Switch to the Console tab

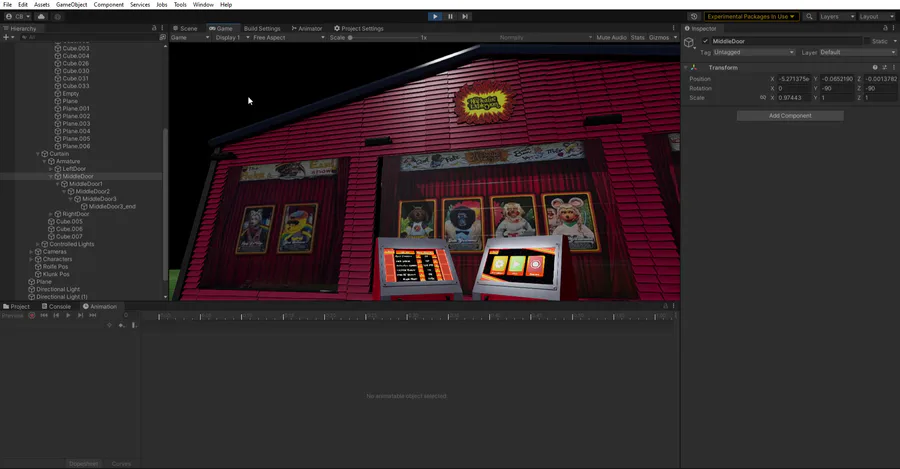(x=56, y=307)
